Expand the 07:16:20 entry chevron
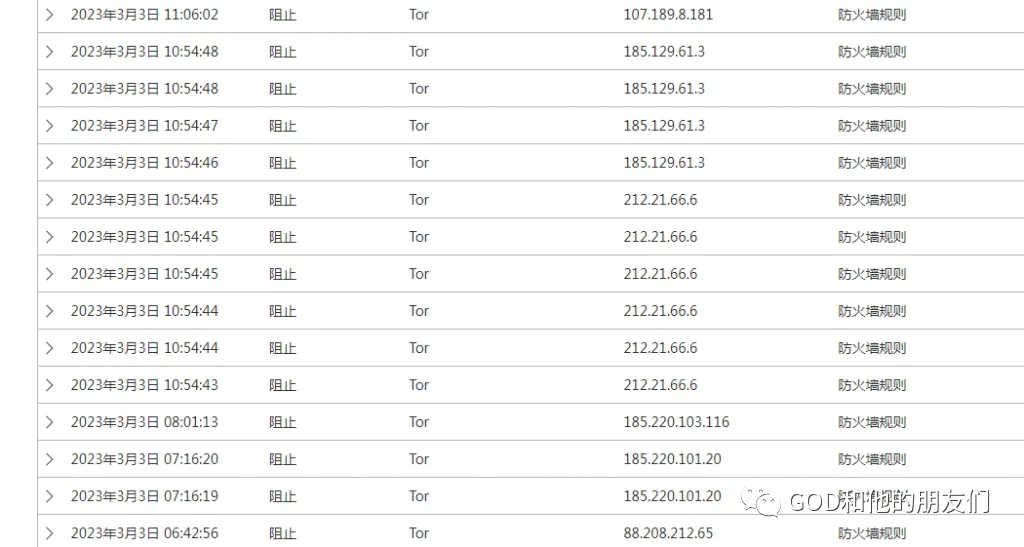The height and width of the screenshot is (547, 1024). click(49, 459)
